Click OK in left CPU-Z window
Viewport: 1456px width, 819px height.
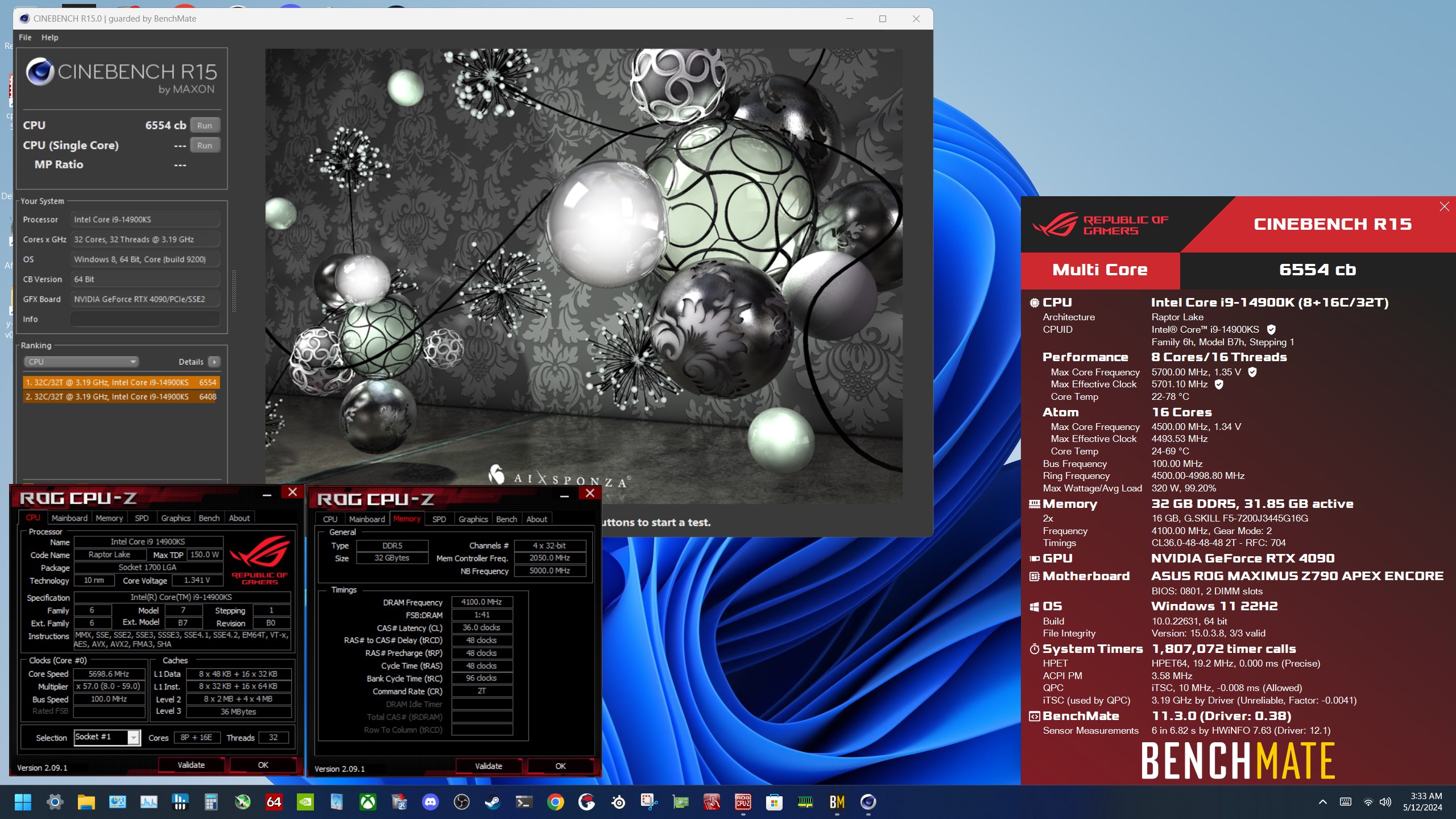(x=263, y=766)
